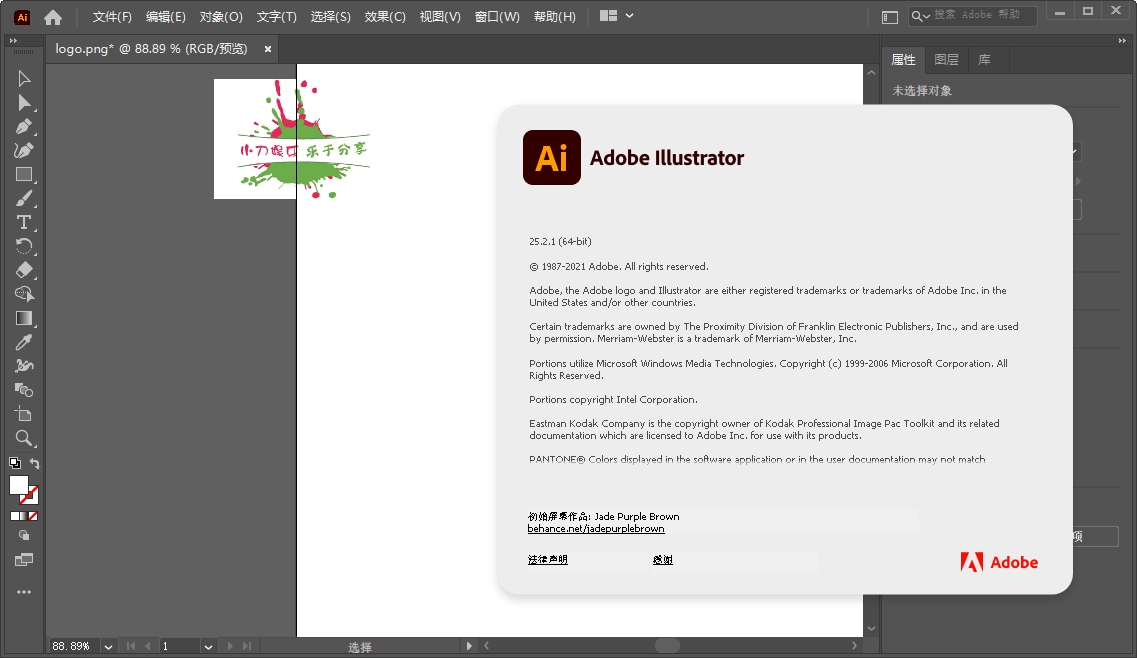Select the Paintbrush tool

click(x=24, y=198)
